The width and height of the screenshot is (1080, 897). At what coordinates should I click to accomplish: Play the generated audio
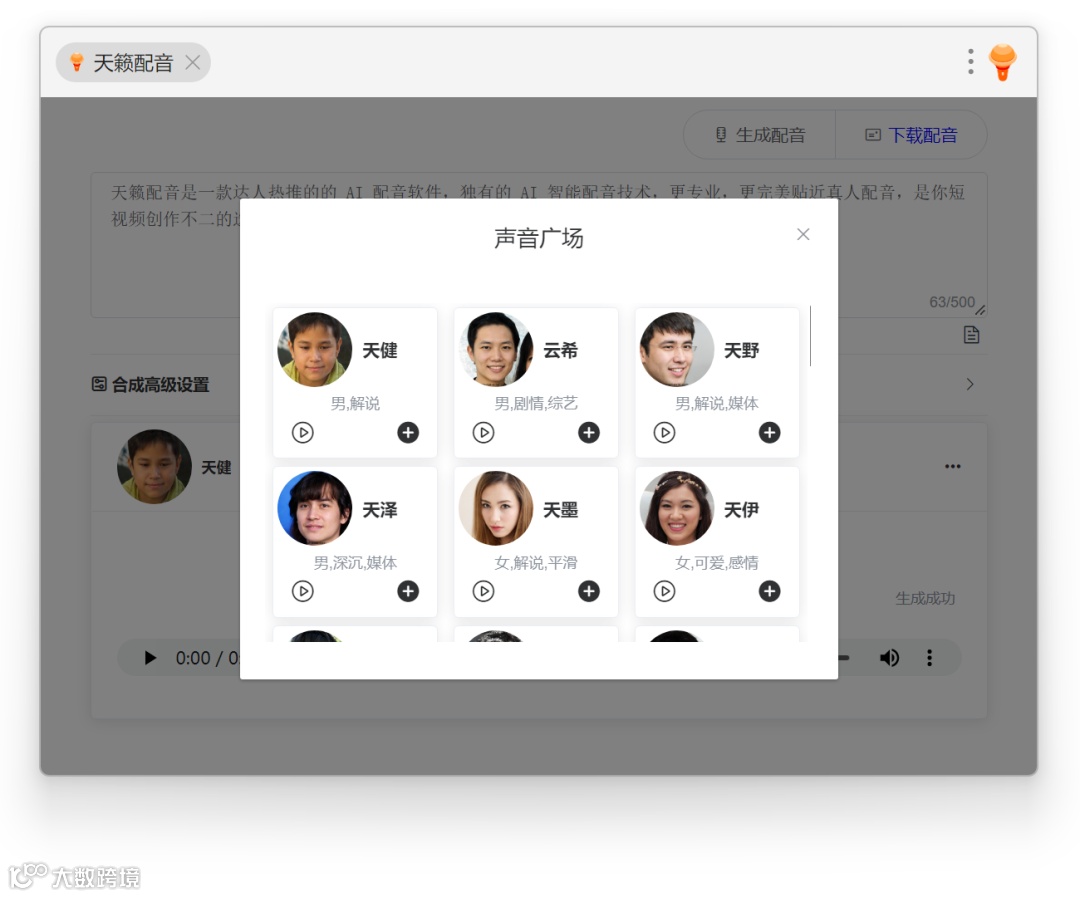(x=150, y=658)
